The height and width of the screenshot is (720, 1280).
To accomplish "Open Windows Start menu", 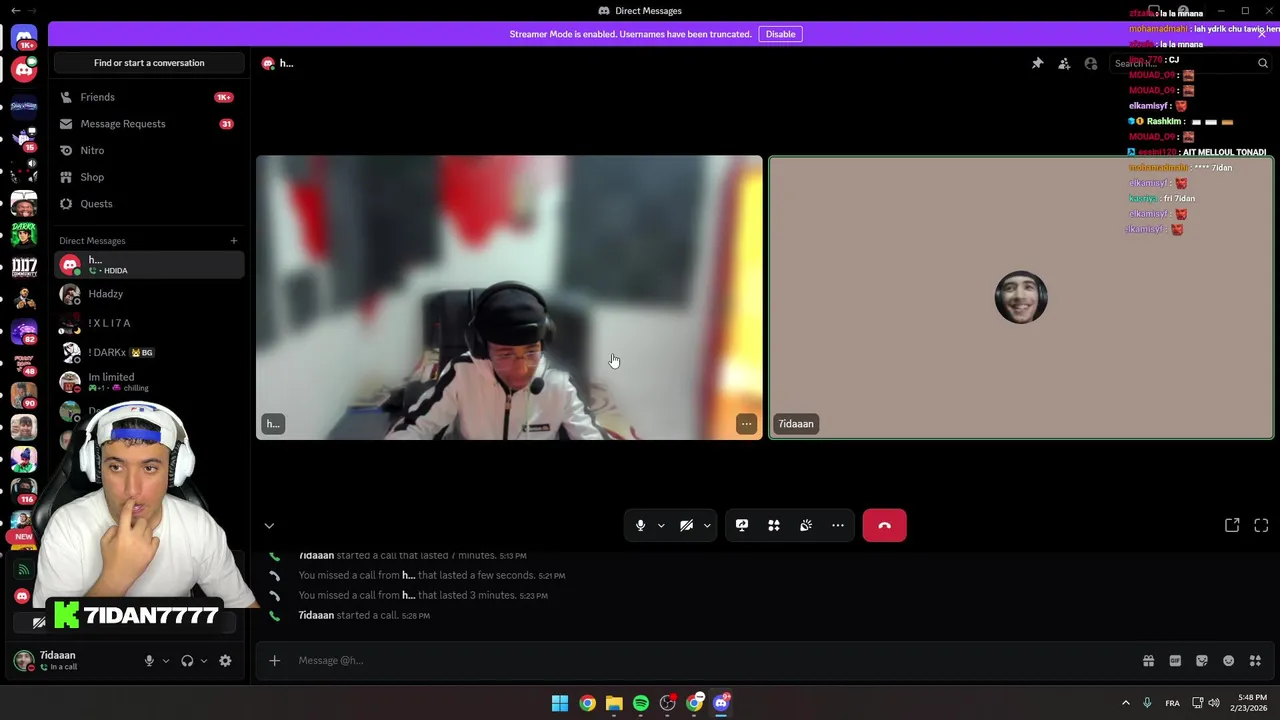I will [560, 703].
